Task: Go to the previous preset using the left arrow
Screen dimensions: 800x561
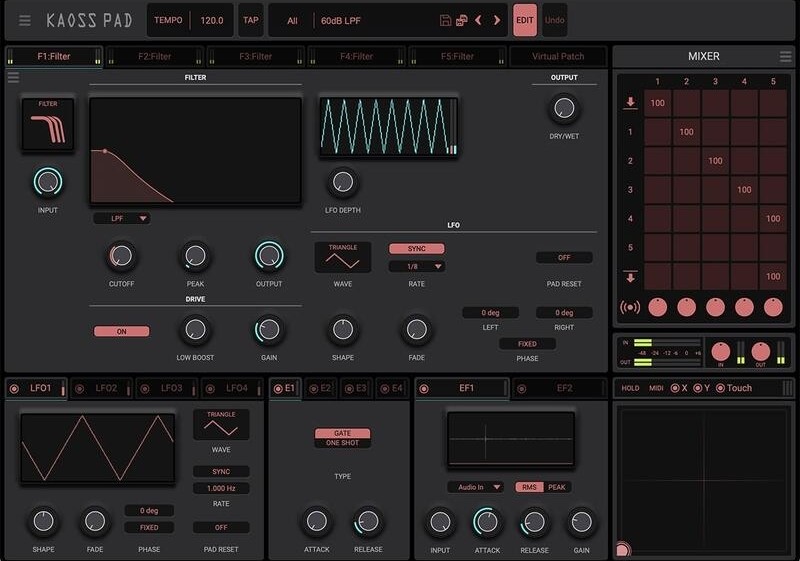Action: 478,20
